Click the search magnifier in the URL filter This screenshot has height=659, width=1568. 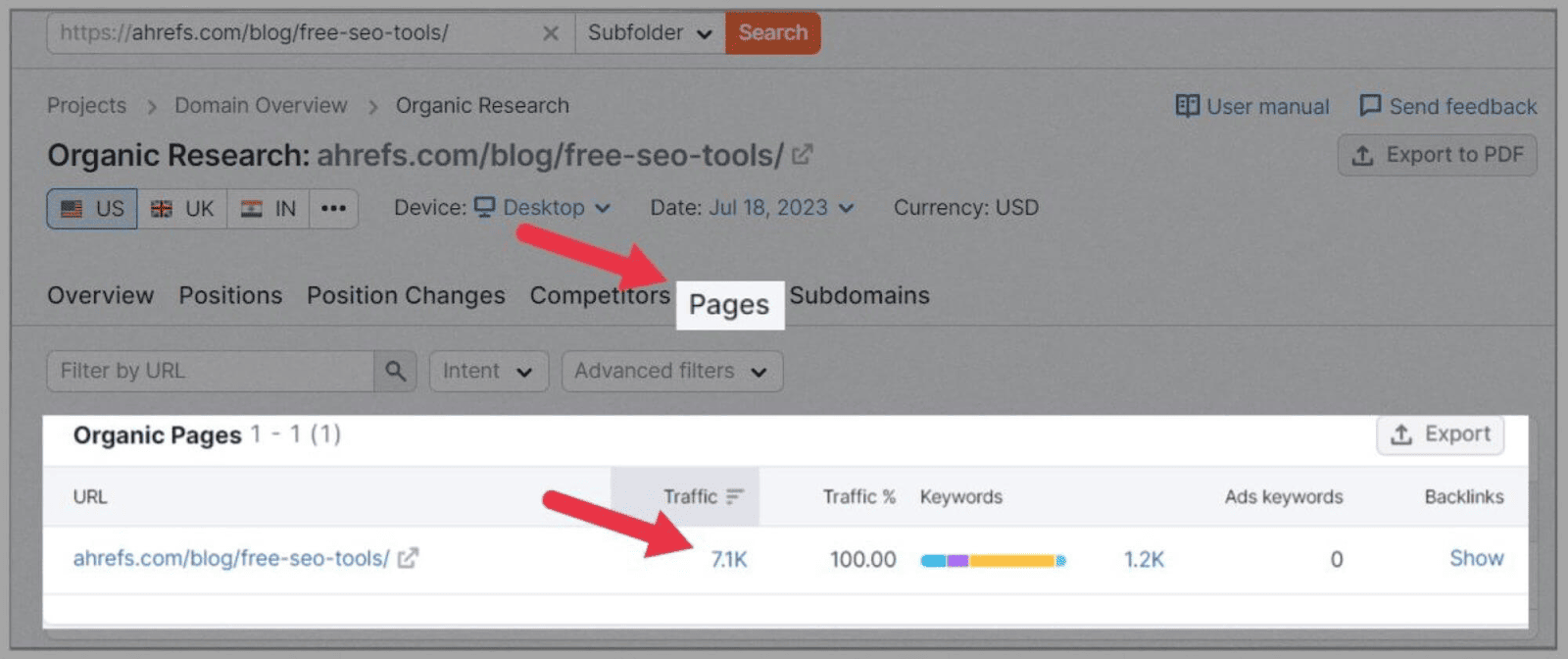click(x=395, y=371)
